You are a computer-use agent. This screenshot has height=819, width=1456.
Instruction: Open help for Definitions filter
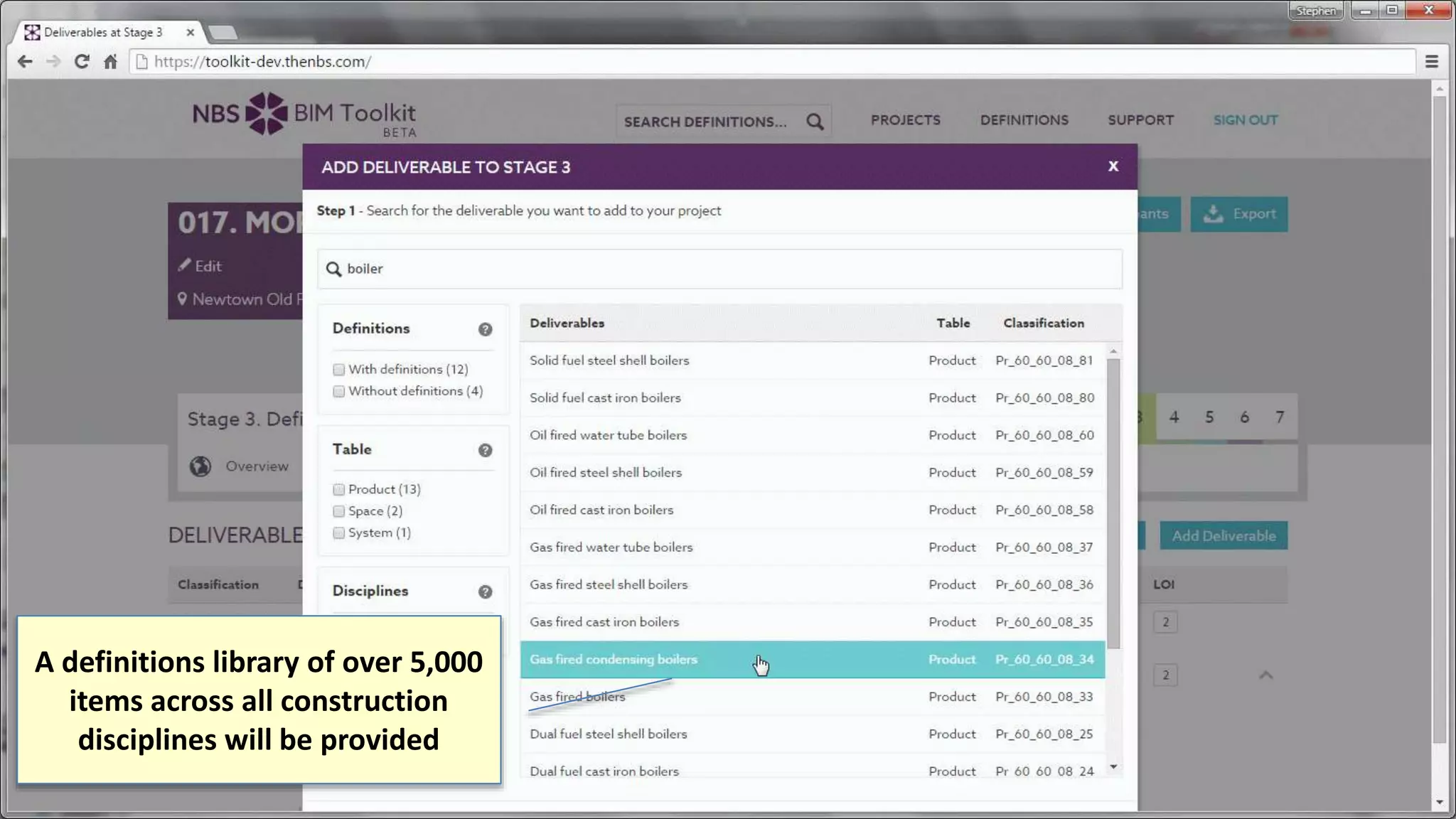(x=485, y=329)
